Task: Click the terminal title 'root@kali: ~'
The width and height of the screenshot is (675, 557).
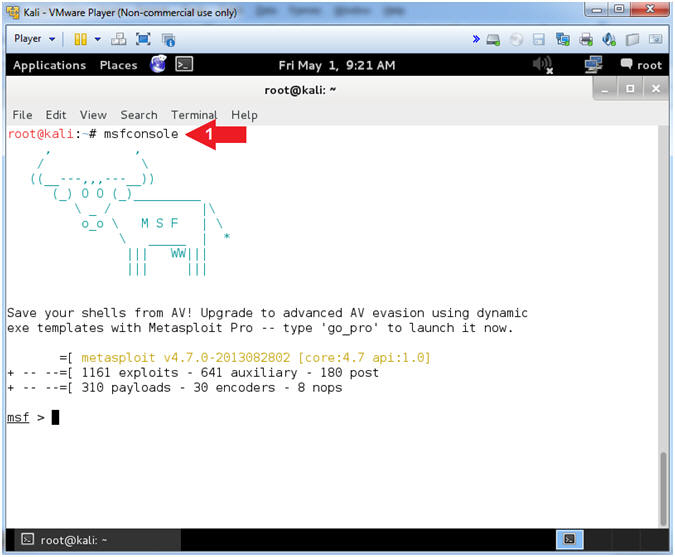Action: (300, 90)
